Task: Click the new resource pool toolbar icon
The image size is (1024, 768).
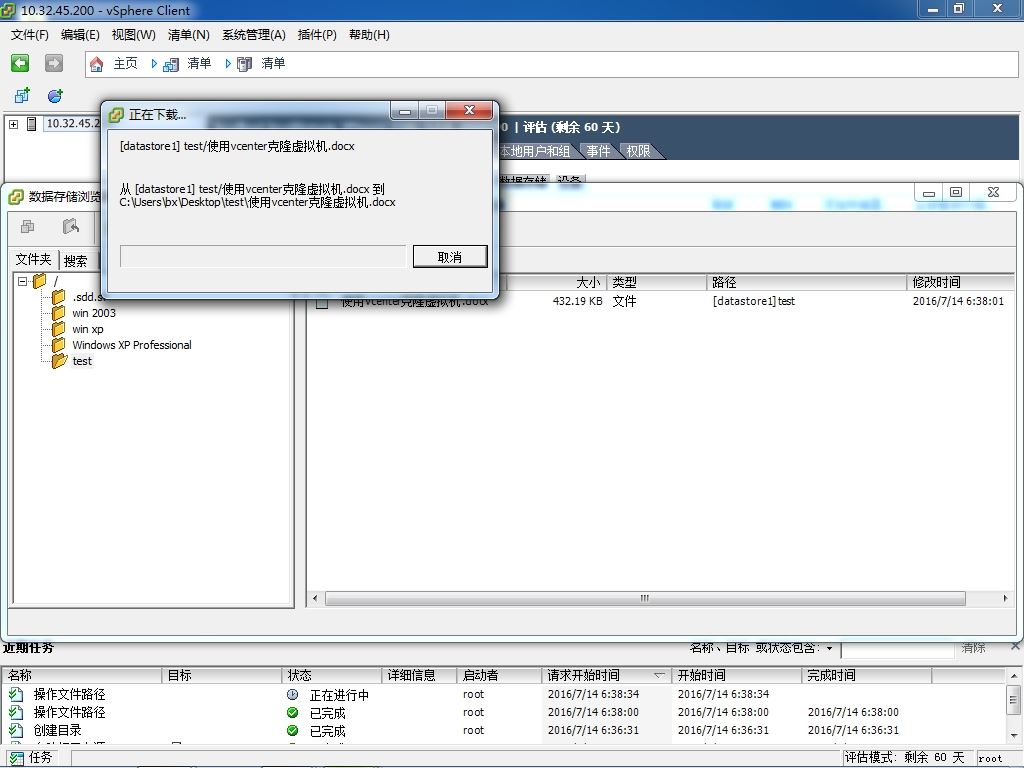Action: pos(56,96)
